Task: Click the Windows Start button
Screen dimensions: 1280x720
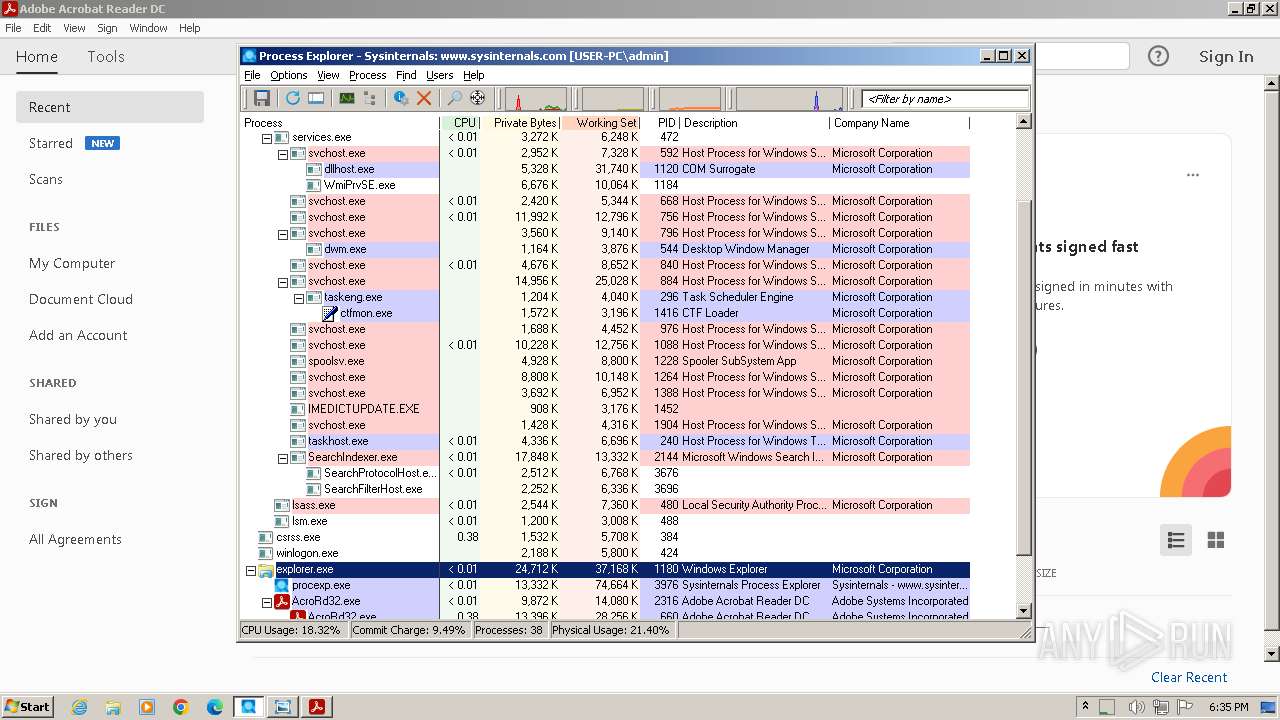Action: click(27, 707)
